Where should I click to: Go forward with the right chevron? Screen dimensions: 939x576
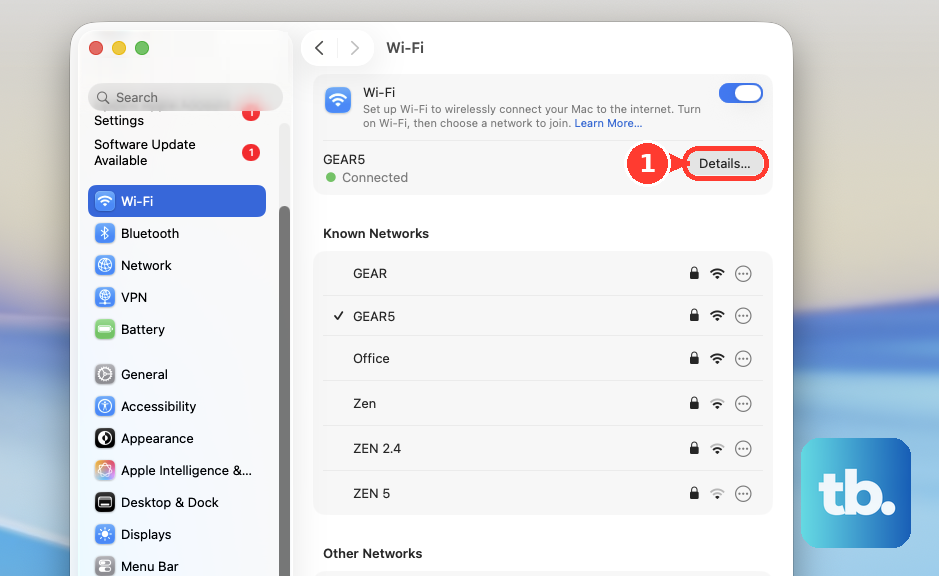point(355,48)
